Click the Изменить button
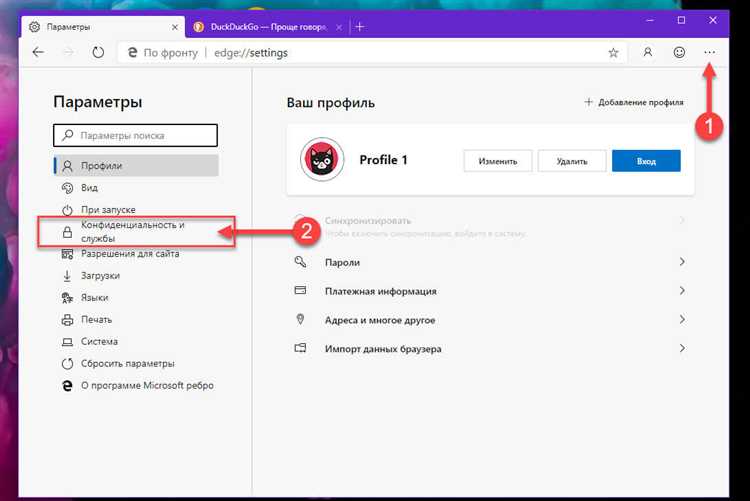Screen dimensions: 750x501 pyautogui.click(x=497, y=160)
